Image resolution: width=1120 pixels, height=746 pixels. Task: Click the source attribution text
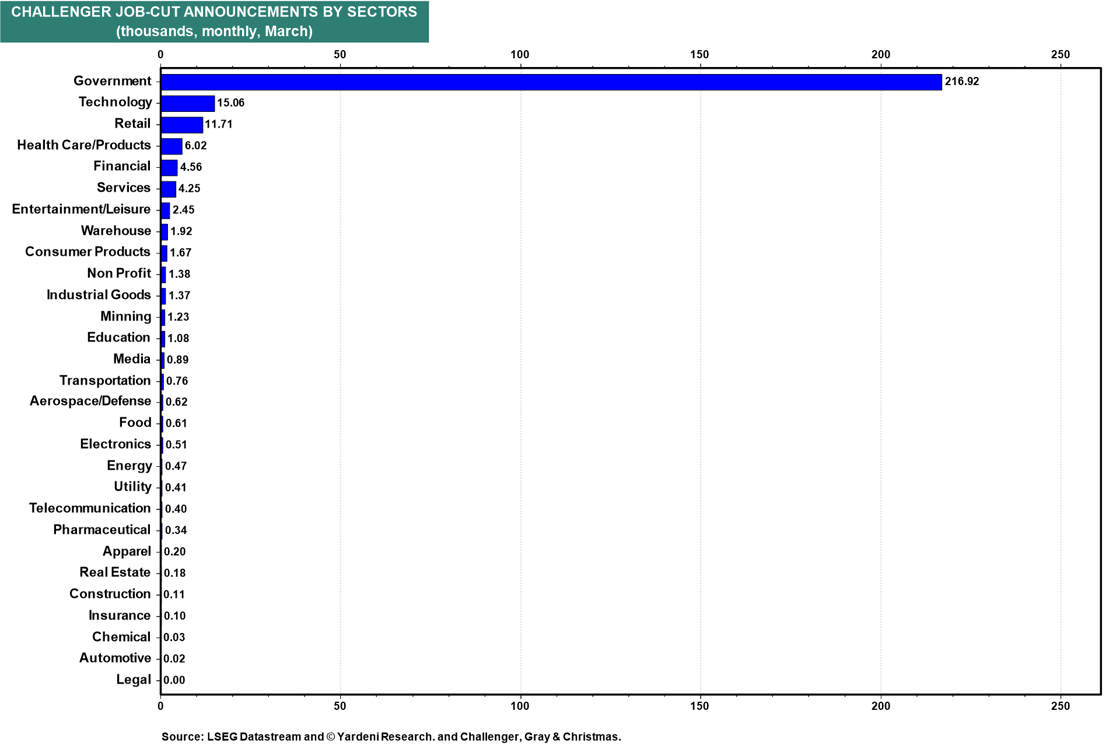click(x=391, y=736)
